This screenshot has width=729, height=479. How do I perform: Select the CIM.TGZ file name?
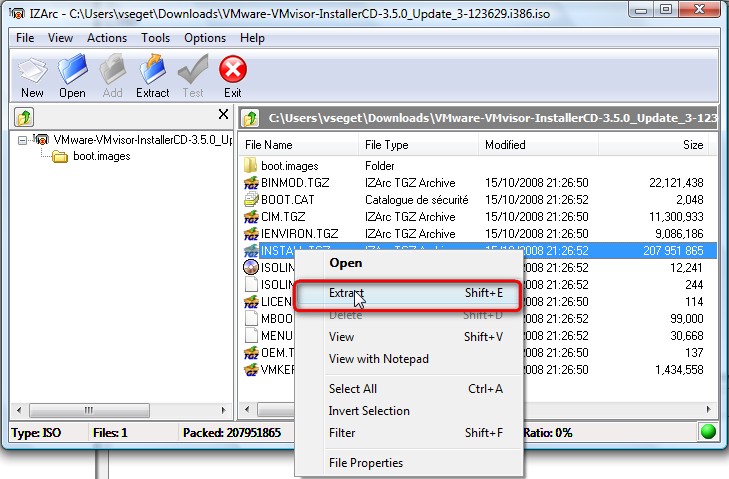tap(283, 217)
